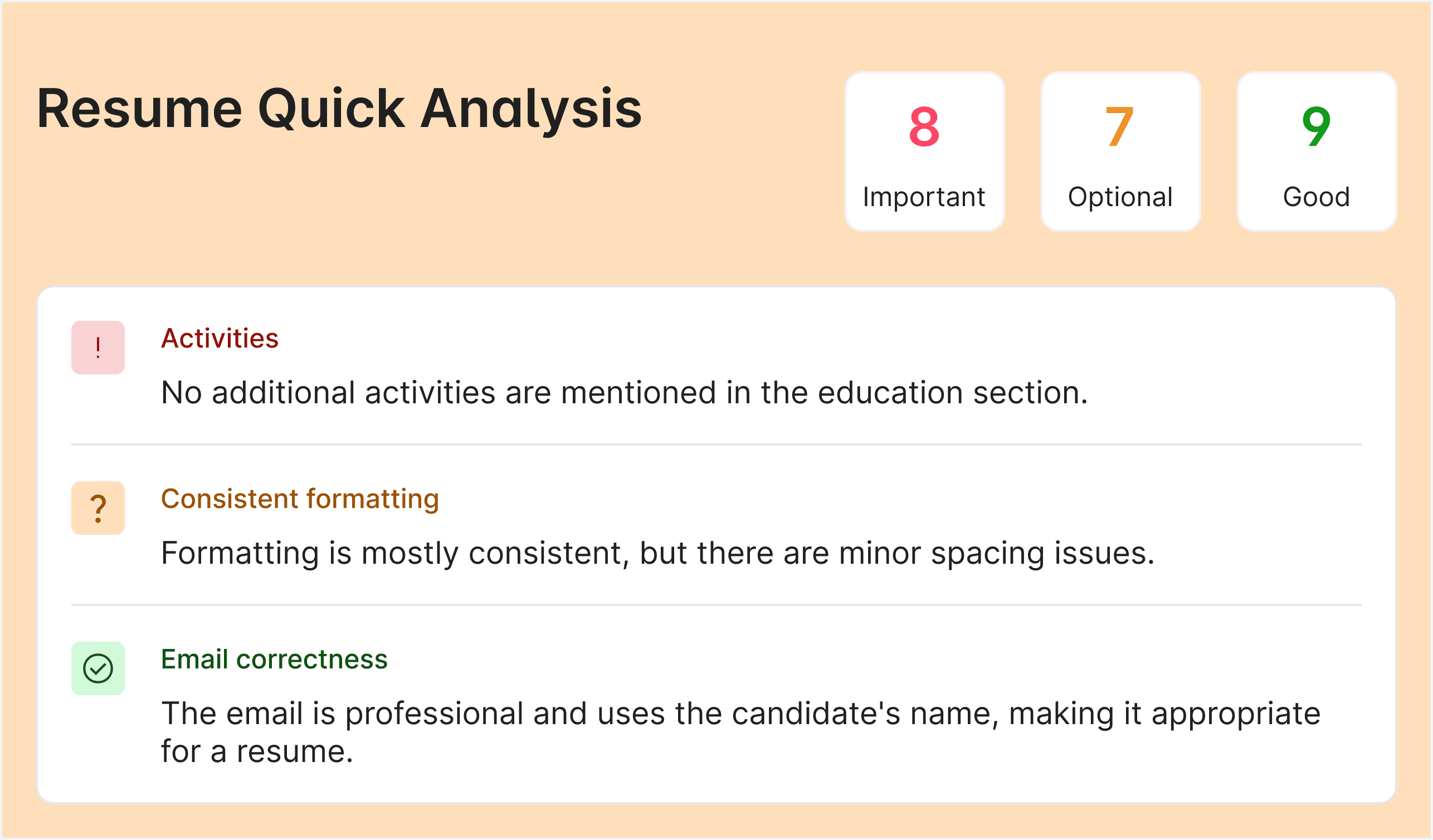Click the orange question mark icon
Viewport: 1433px width, 840px height.
98,508
